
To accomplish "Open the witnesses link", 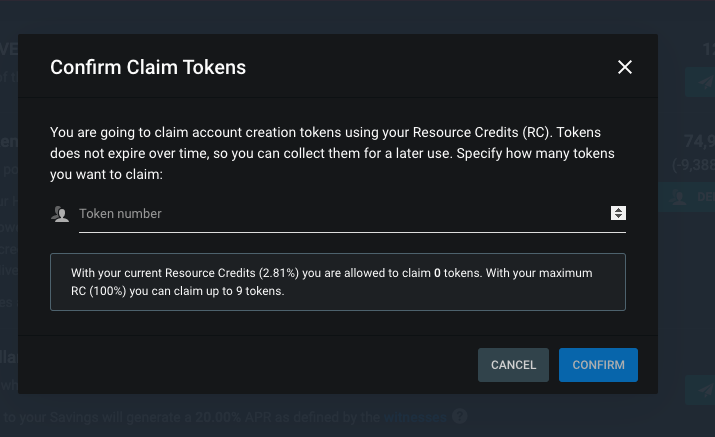I will click(x=415, y=417).
